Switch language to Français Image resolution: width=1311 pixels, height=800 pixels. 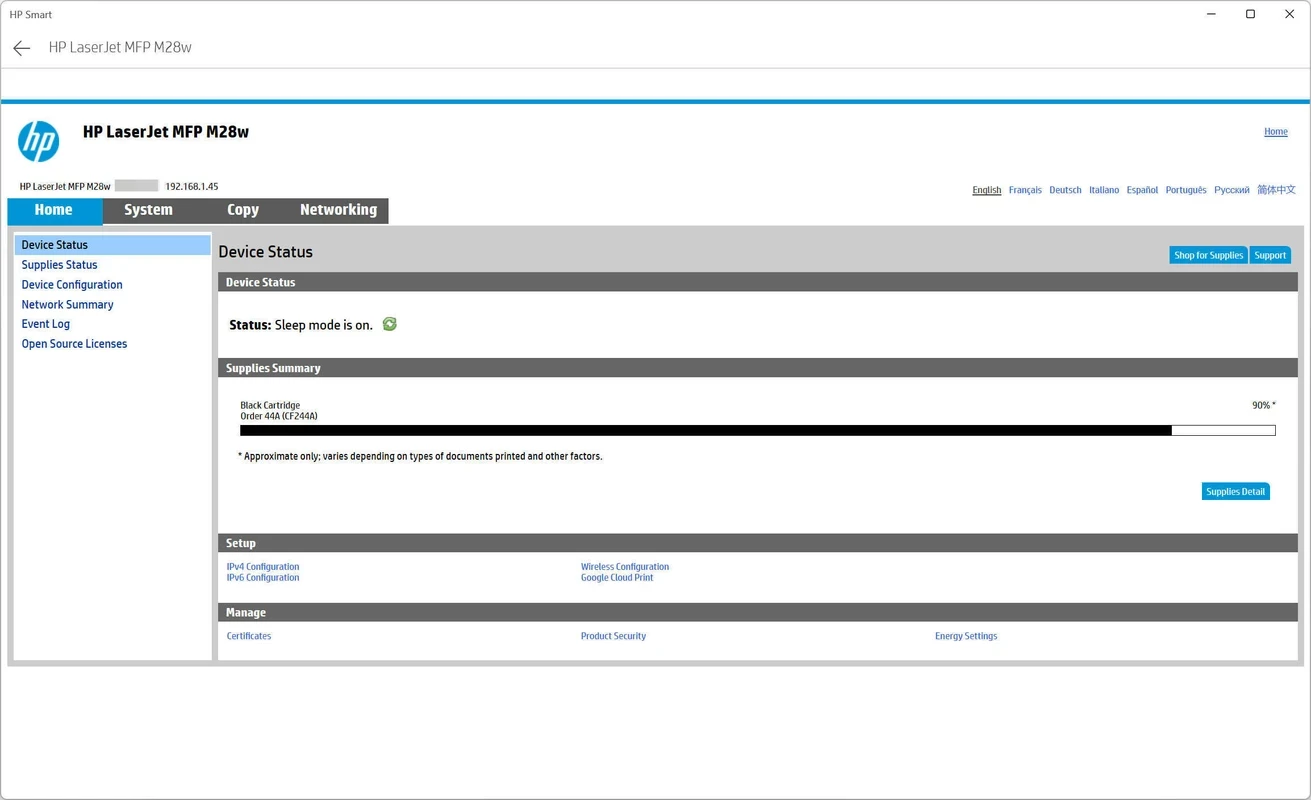pos(1025,190)
